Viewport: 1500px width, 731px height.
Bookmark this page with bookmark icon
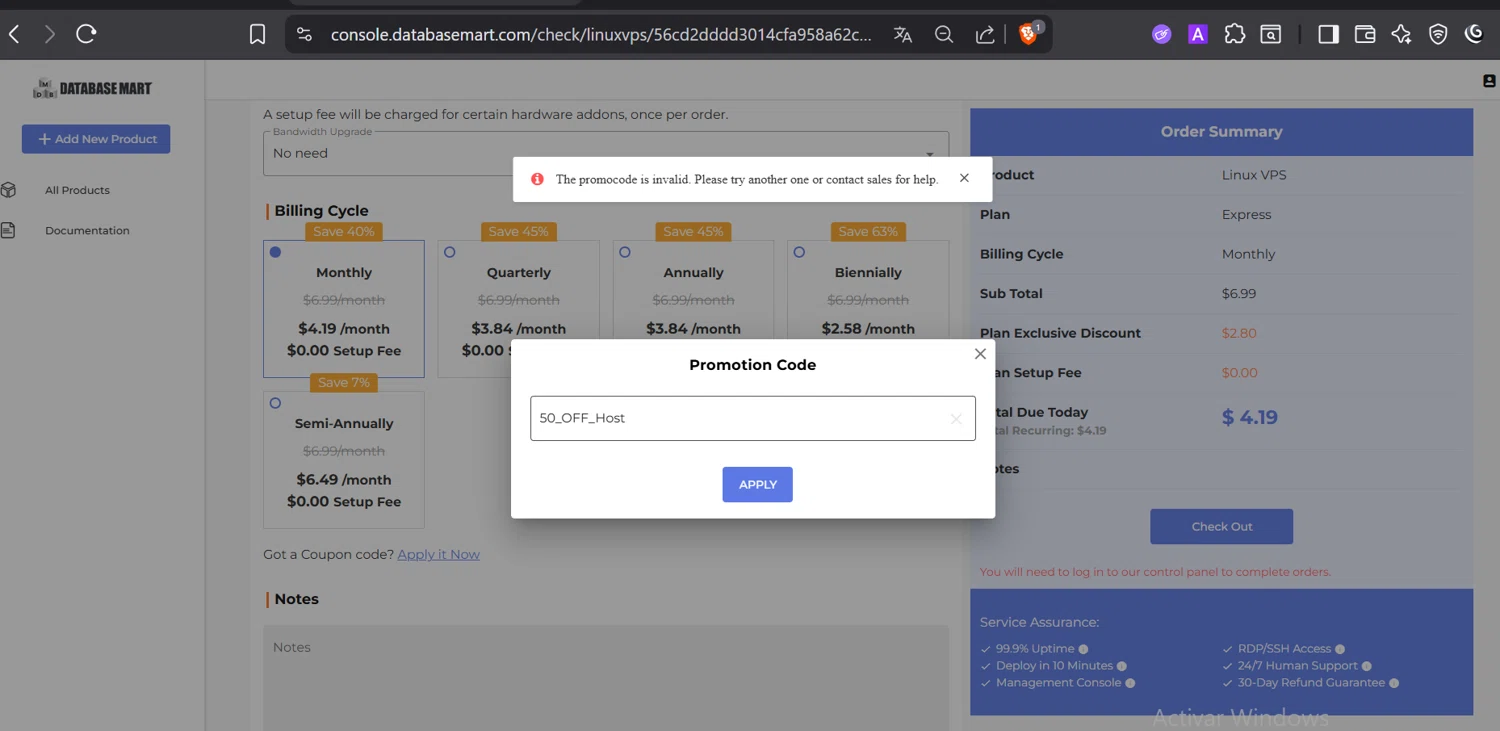tap(257, 34)
